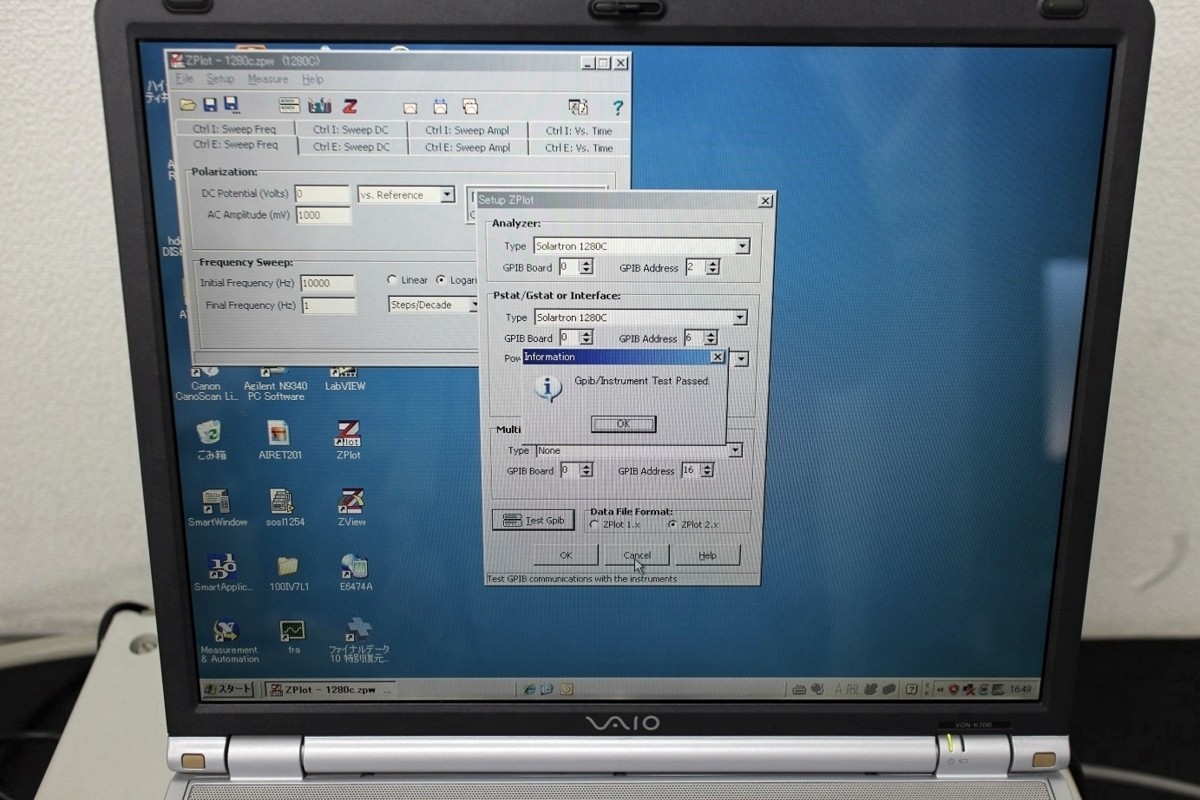
Task: Click the Analyzer GPIB Address spinner
Action: click(712, 267)
